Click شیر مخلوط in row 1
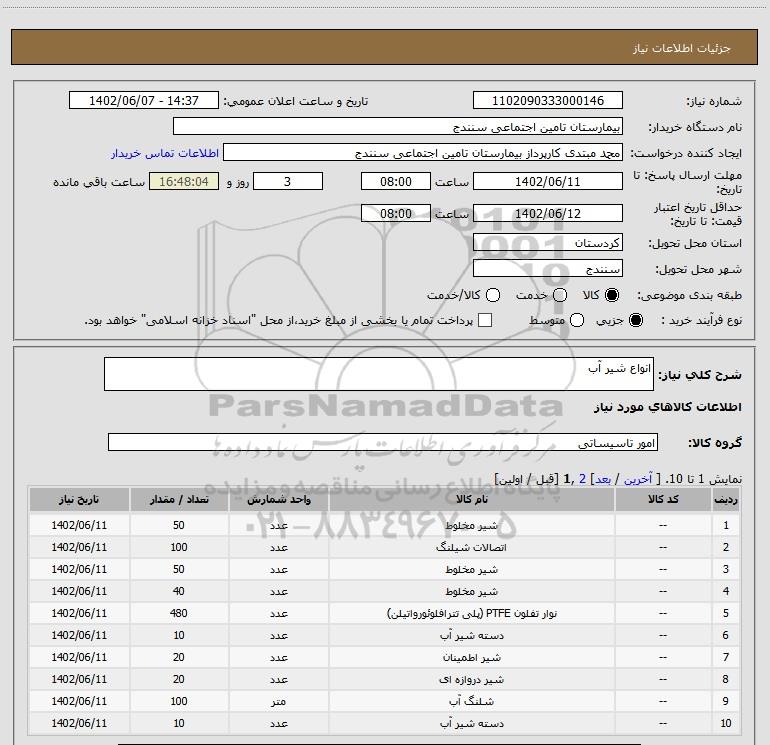Image resolution: width=770 pixels, height=745 pixels. point(471,525)
